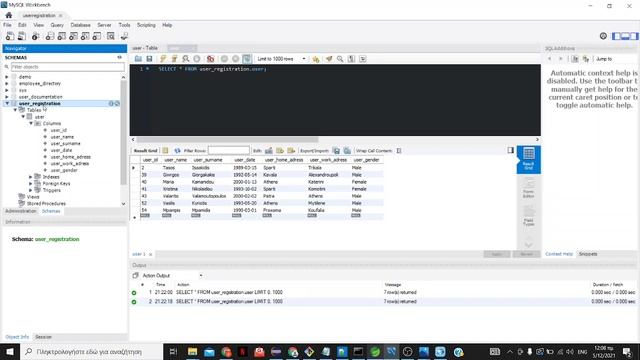Toggle Wrap Cell Content icon
Image resolution: width=640 pixels, height=360 pixels.
coord(399,151)
